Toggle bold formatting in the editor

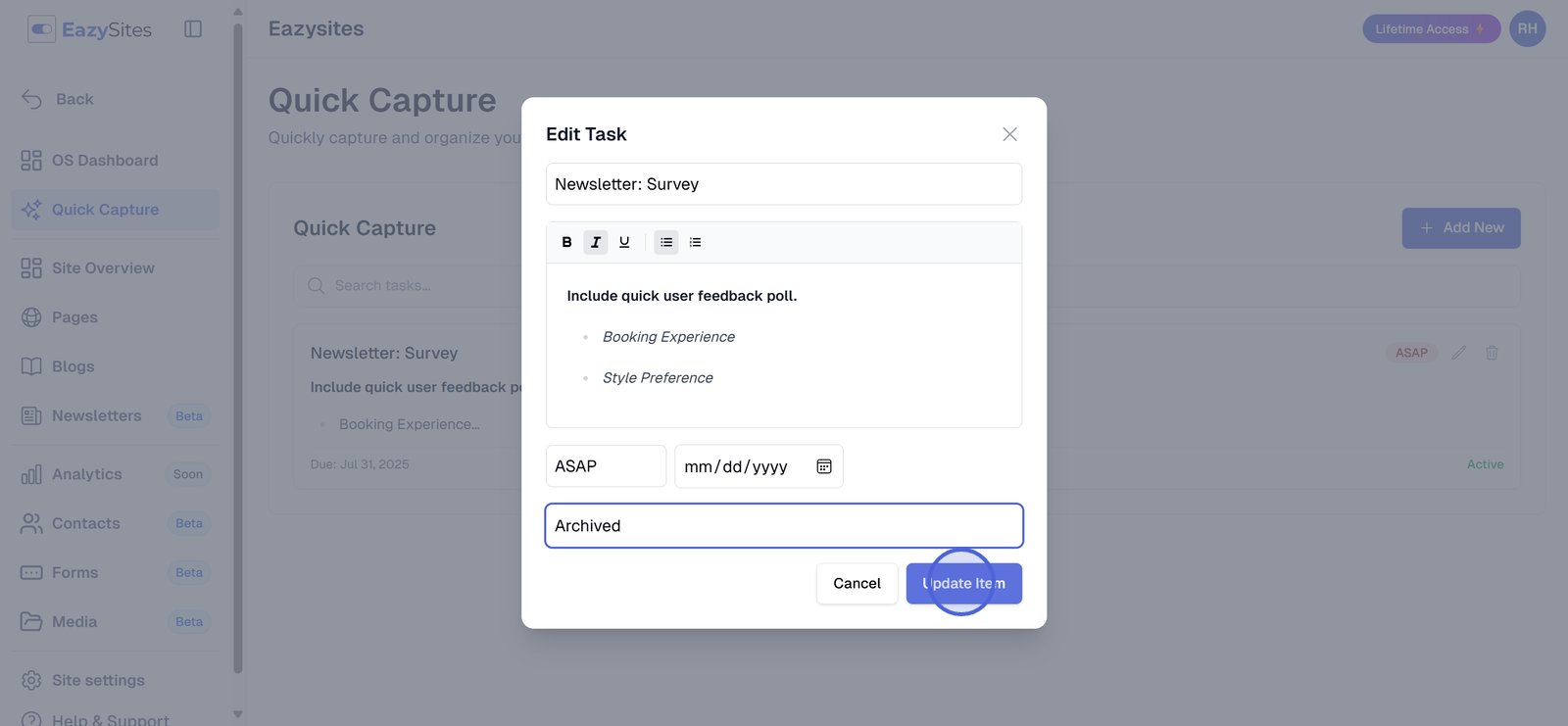[x=566, y=242]
